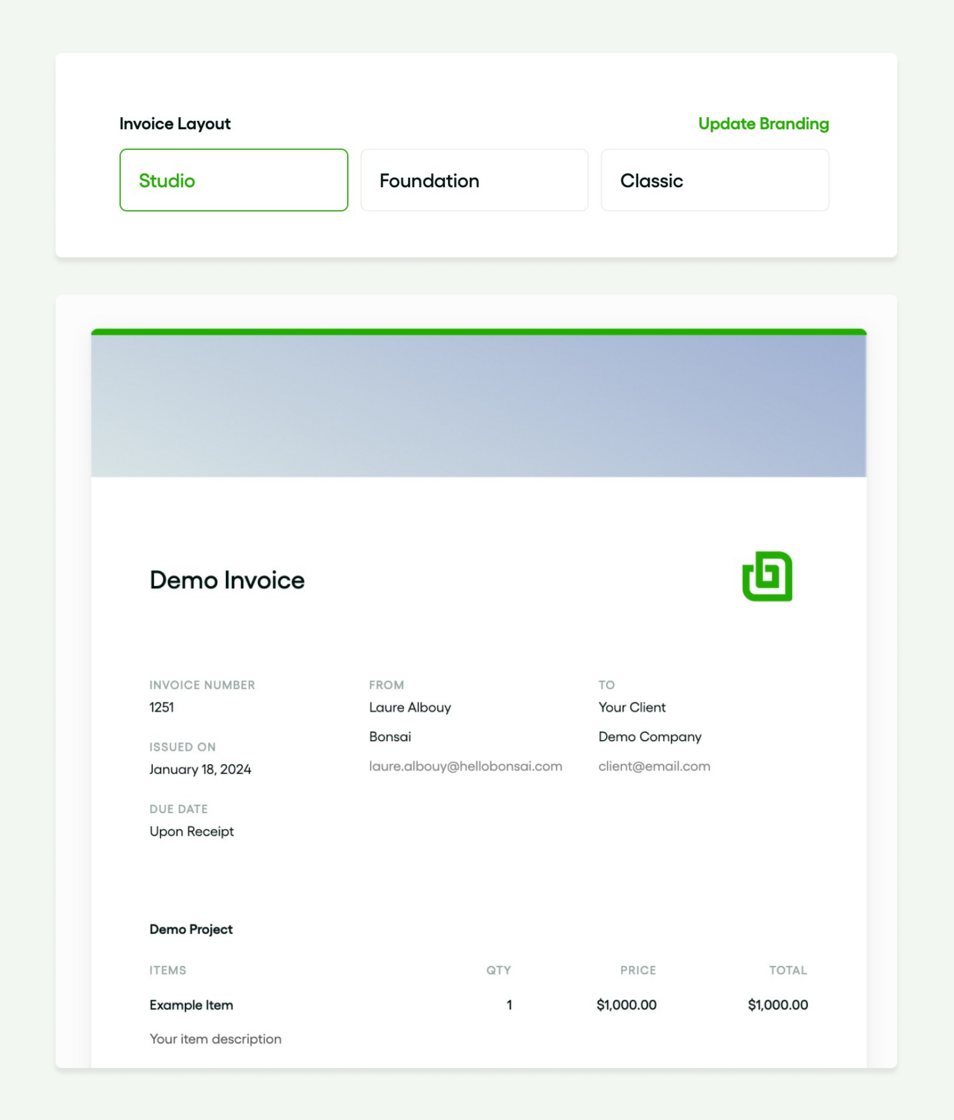Click the Demo Project heading
This screenshot has width=954, height=1120.
click(191, 929)
